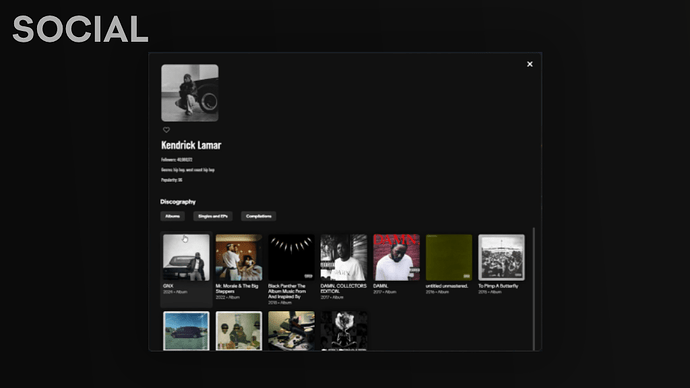The image size is (690, 388).
Task: Click the SOCIAL heading text
Action: 81,29
